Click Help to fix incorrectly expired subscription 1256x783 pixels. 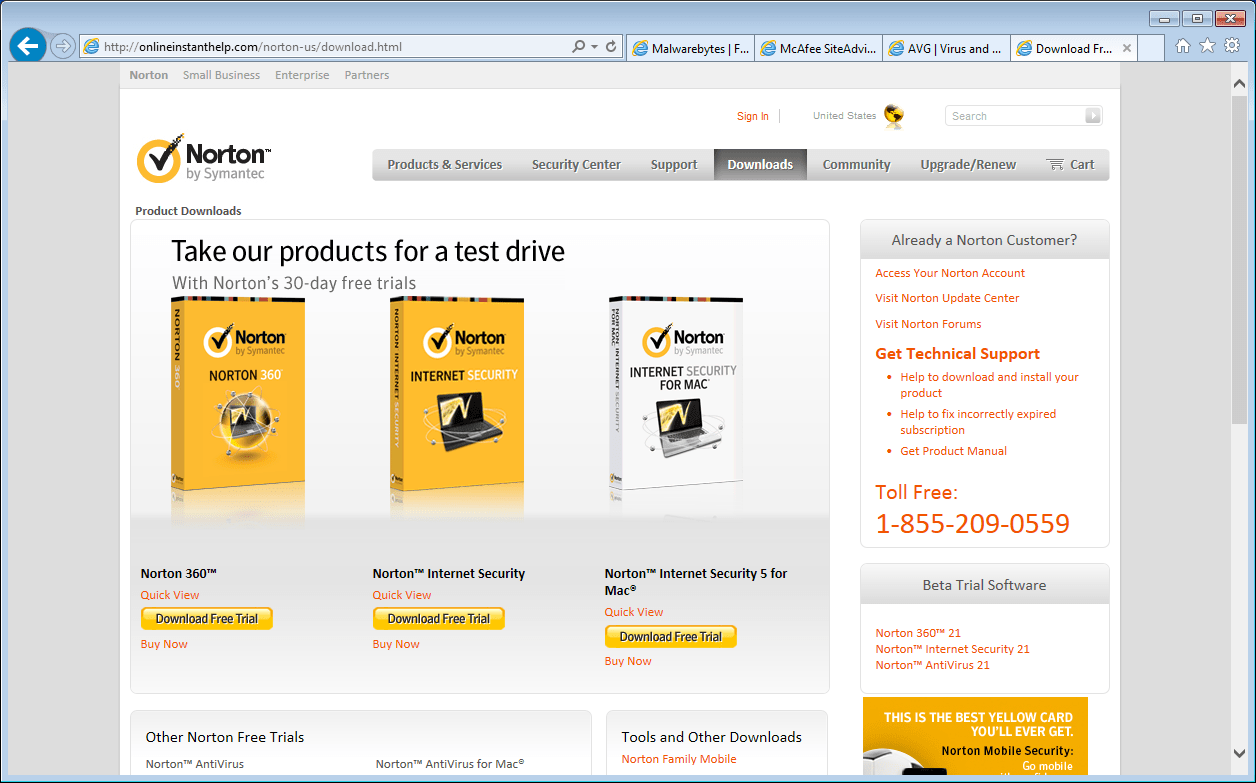pos(978,422)
